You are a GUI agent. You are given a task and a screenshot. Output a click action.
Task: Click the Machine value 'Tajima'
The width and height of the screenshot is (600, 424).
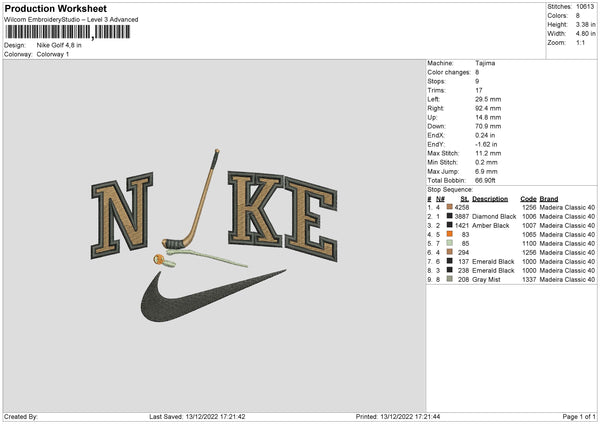click(x=485, y=63)
